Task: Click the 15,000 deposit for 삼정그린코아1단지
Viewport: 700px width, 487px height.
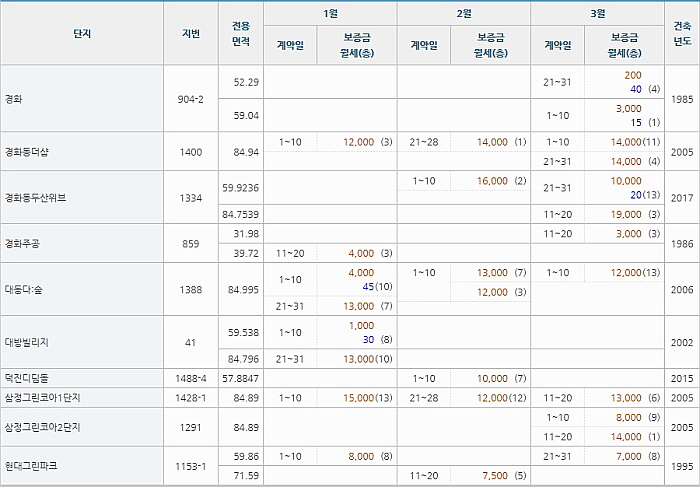Action: [x=358, y=398]
